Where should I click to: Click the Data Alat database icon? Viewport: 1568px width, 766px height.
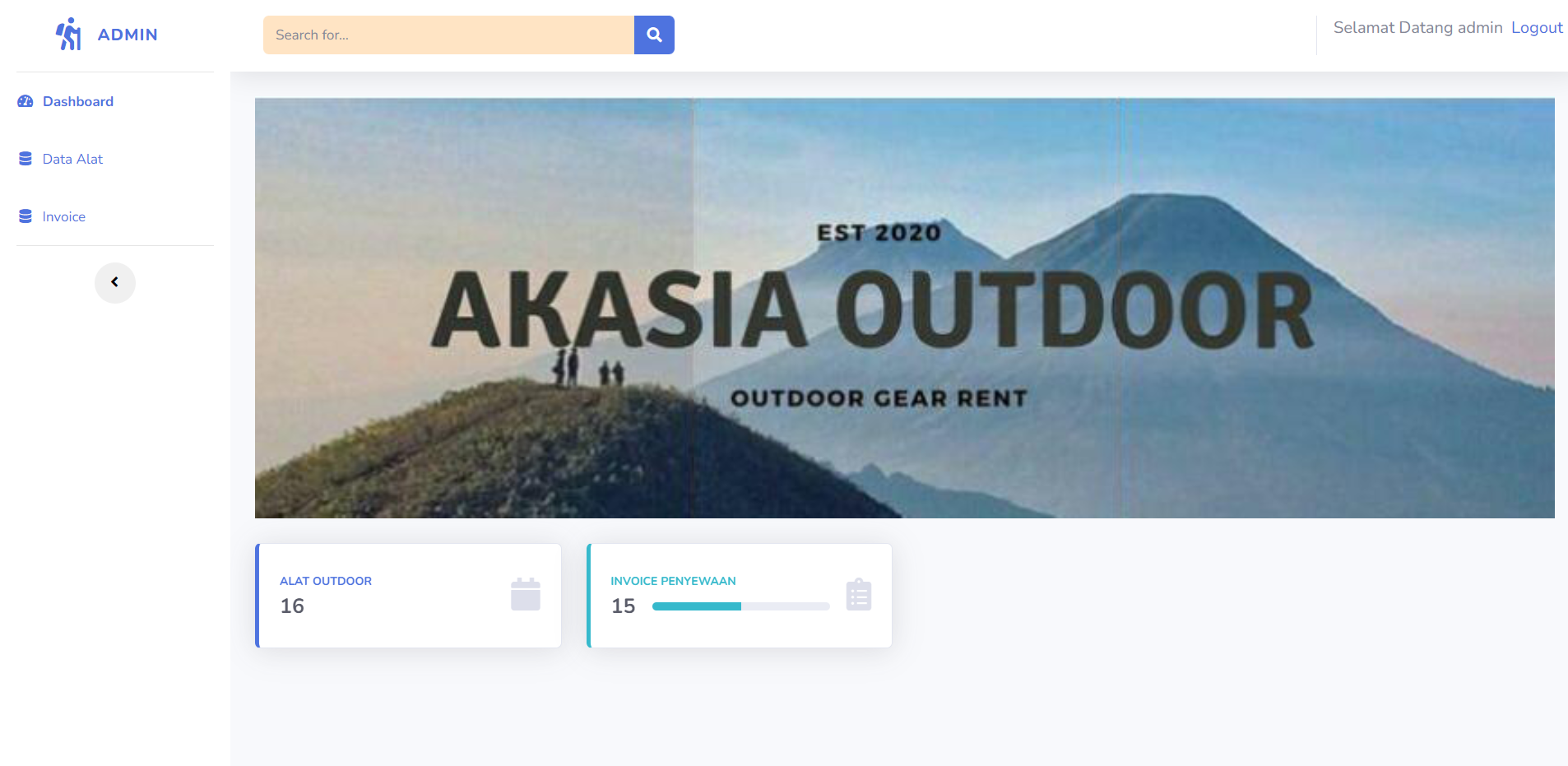[x=26, y=159]
